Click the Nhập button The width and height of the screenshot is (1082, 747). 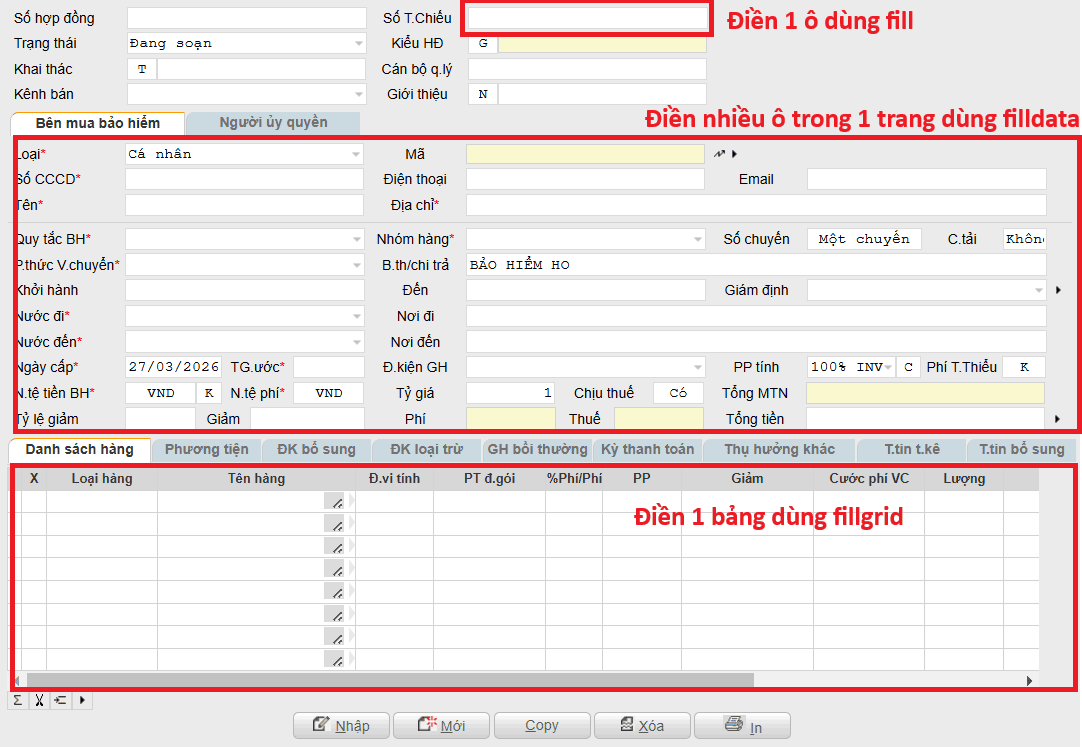pos(342,726)
